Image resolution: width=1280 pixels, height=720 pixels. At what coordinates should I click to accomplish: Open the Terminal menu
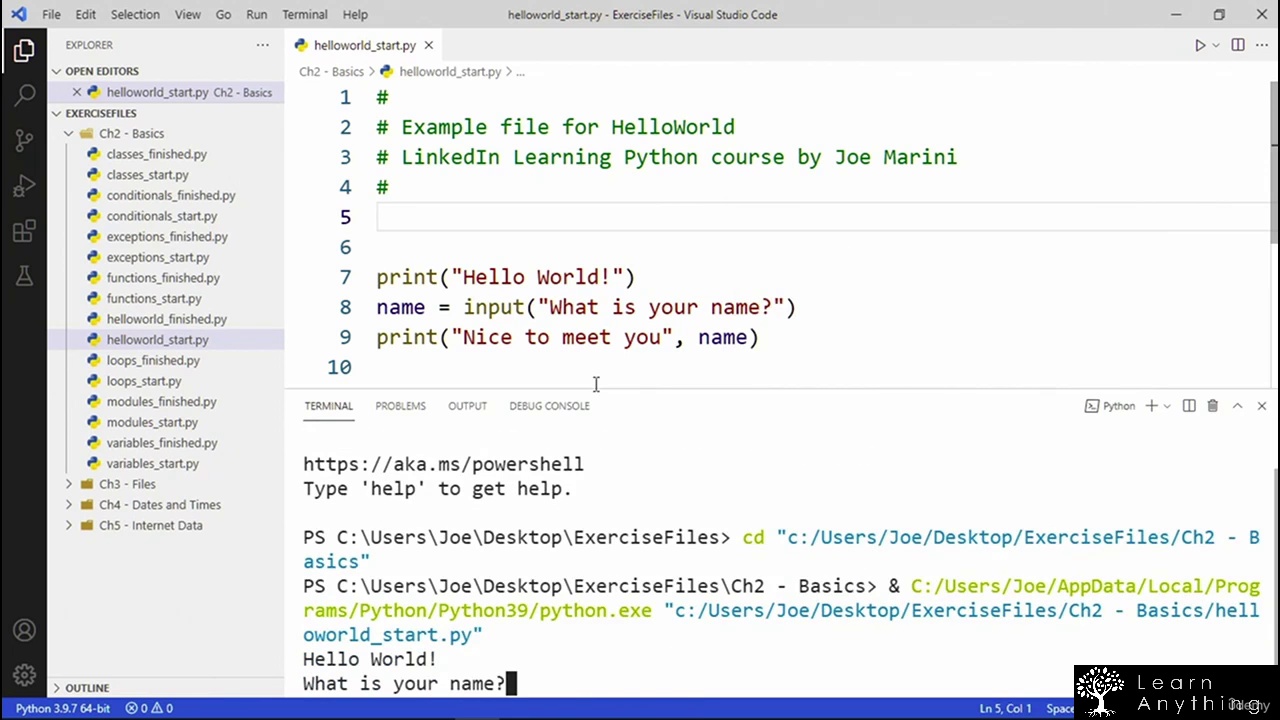(x=305, y=14)
